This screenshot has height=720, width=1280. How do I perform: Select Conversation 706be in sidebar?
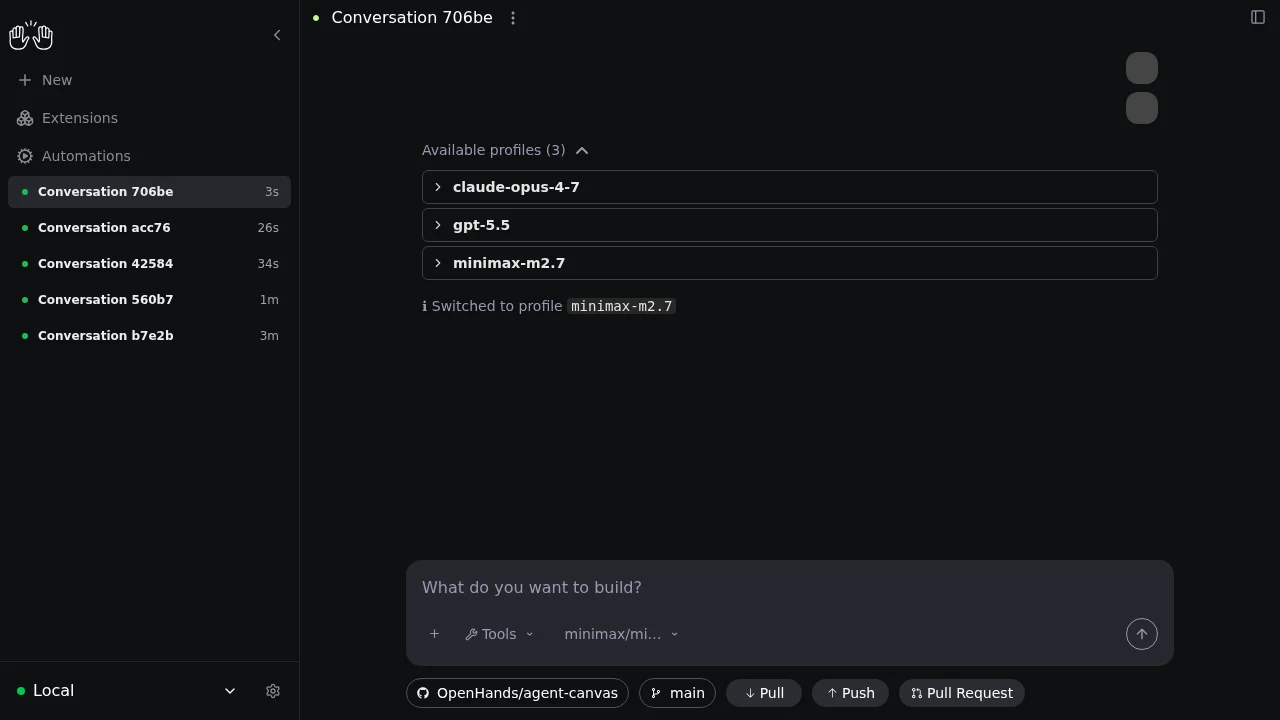pos(149,192)
